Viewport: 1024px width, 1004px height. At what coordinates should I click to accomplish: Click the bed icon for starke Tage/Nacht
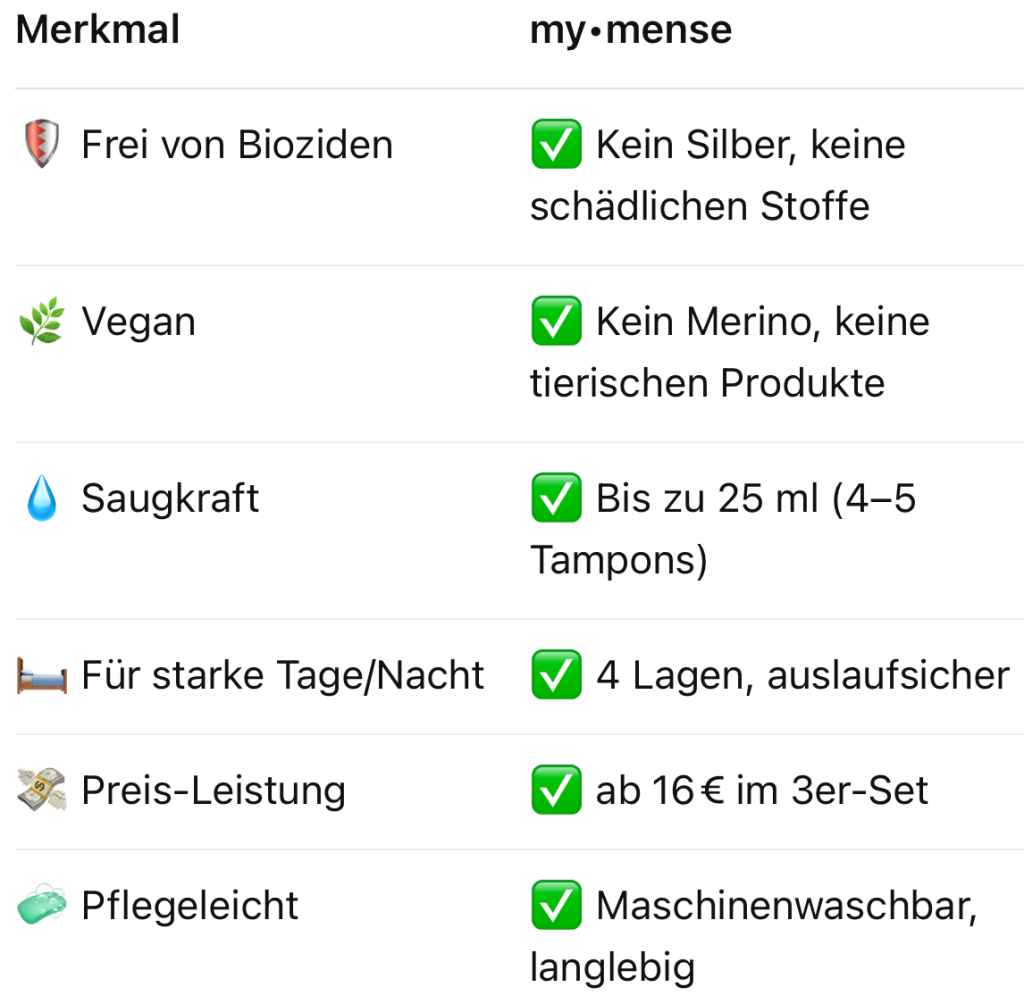click(41, 676)
